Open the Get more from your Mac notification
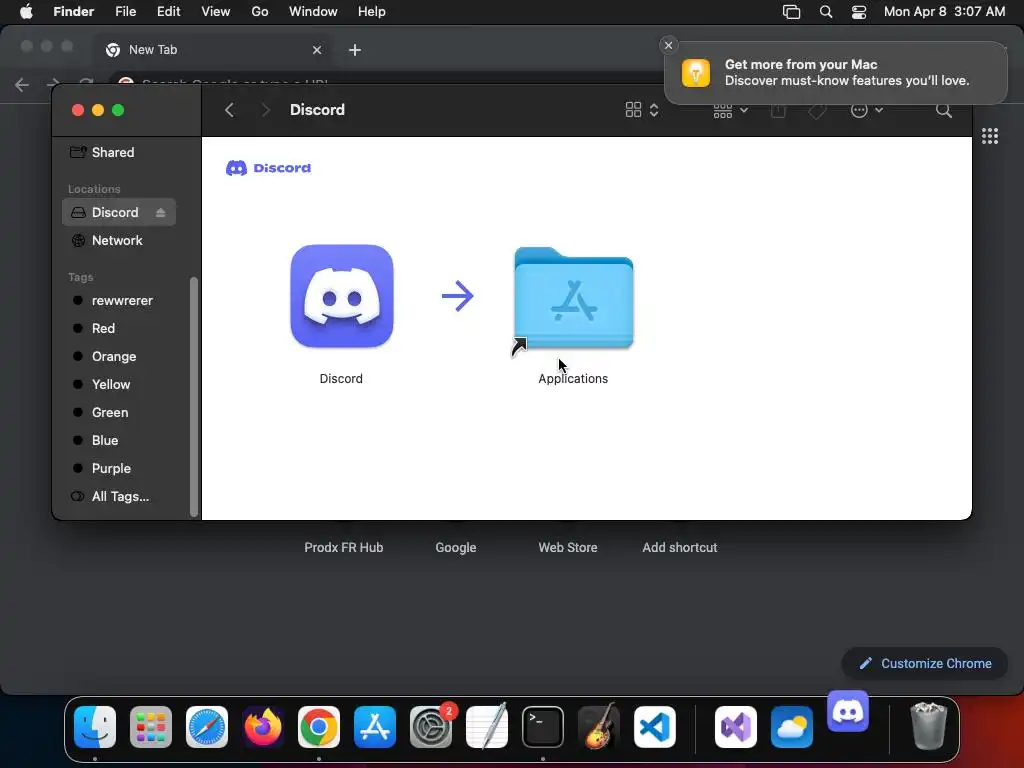 (836, 72)
